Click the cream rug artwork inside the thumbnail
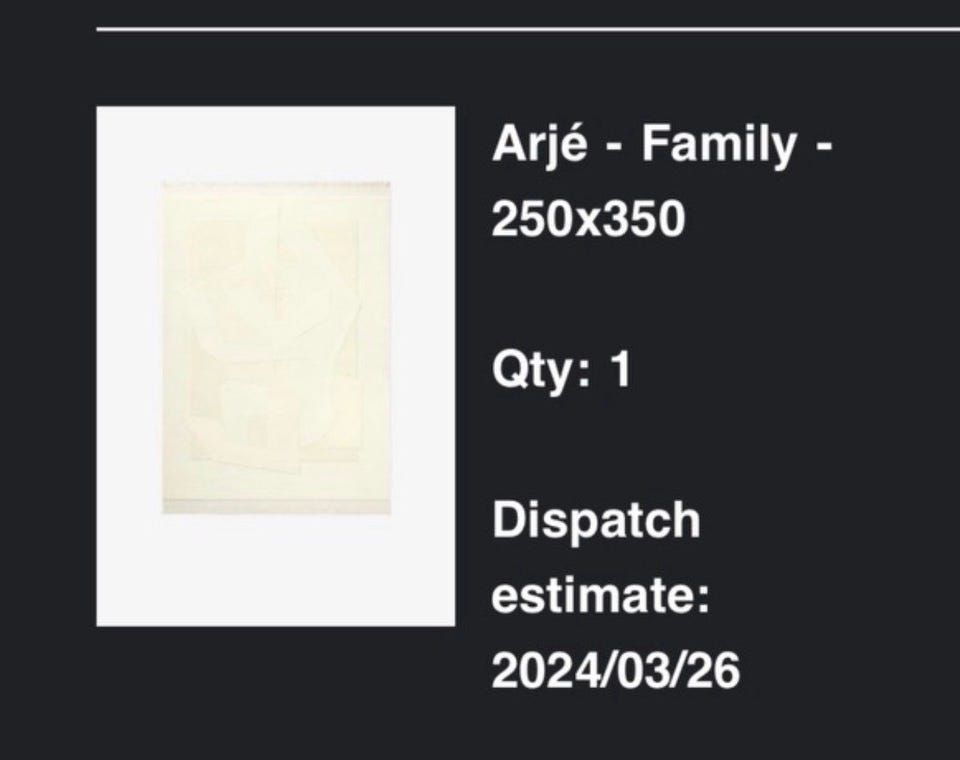 click(276, 347)
